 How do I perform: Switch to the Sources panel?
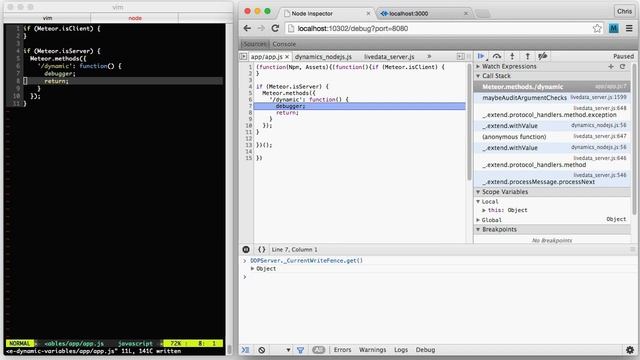(254, 44)
